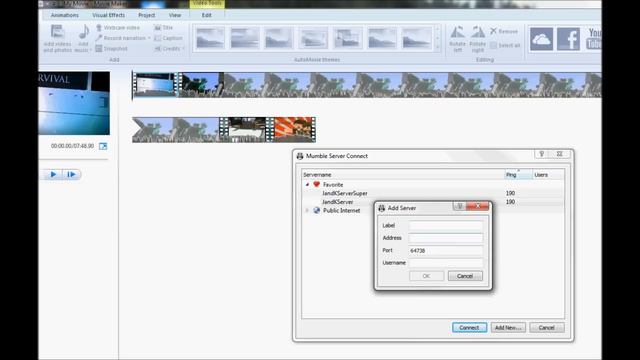Select the fourth AutoMovie theme thumbnail

[313, 38]
